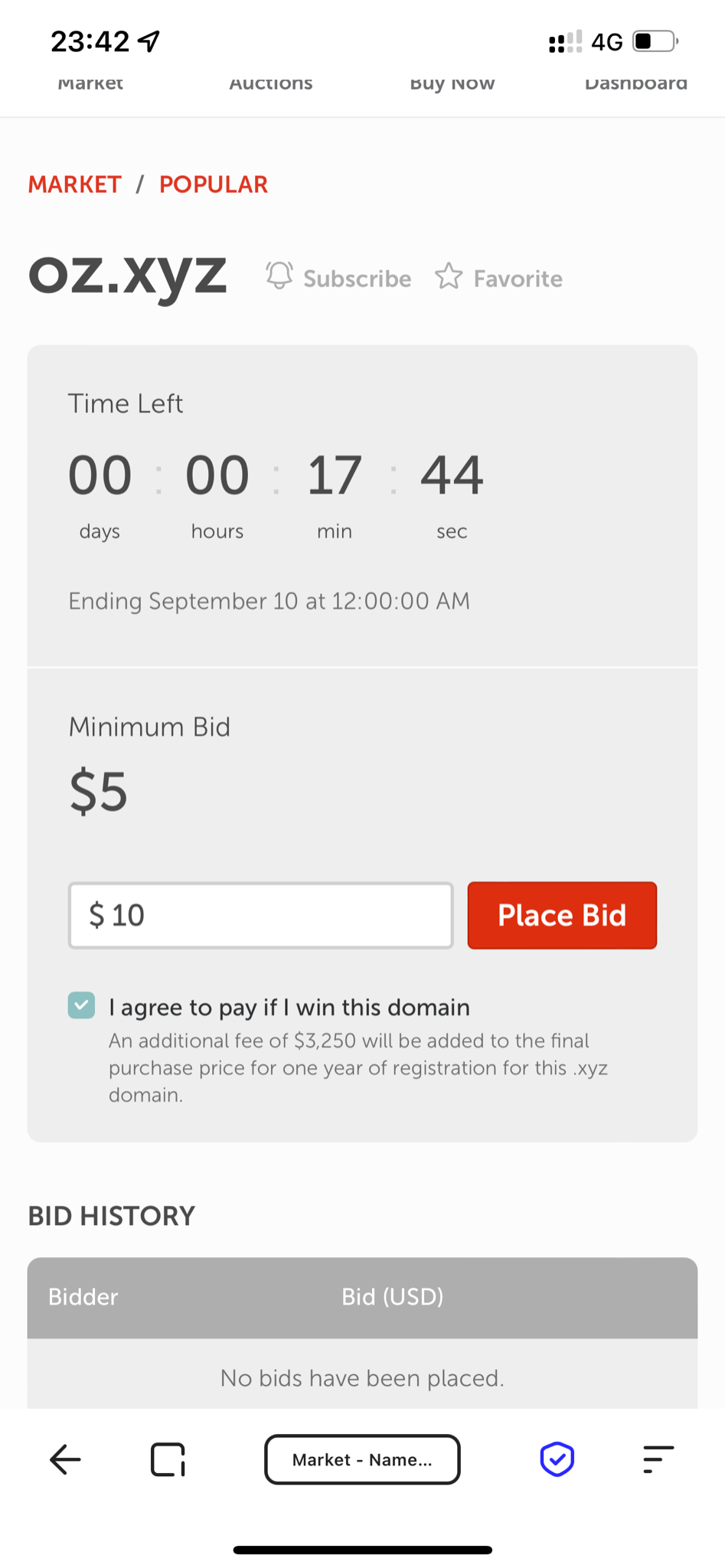Tap the Favorite star icon
This screenshot has width=725, height=1568.
449,276
